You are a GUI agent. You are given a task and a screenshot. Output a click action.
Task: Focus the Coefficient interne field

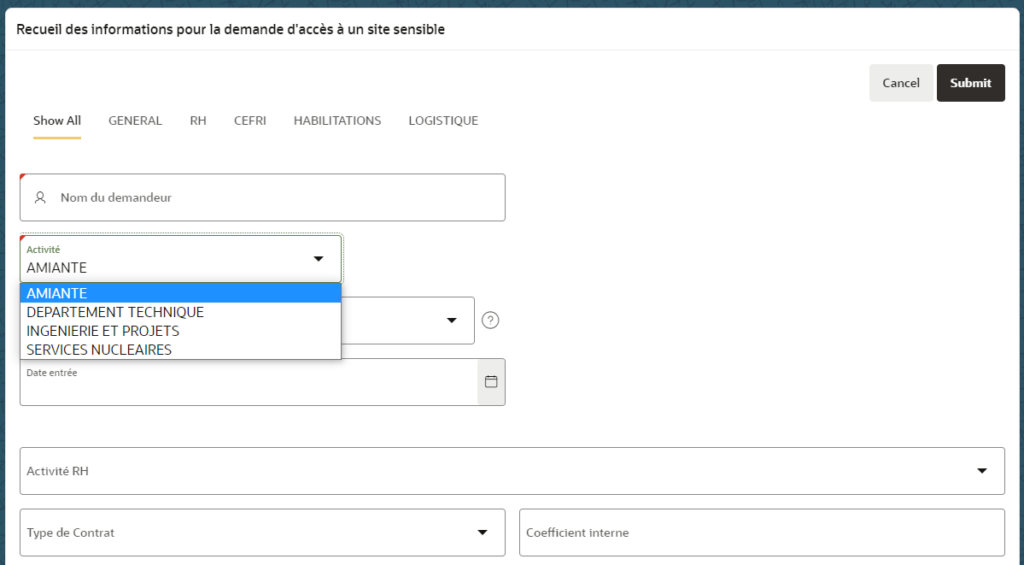pyautogui.click(x=762, y=532)
